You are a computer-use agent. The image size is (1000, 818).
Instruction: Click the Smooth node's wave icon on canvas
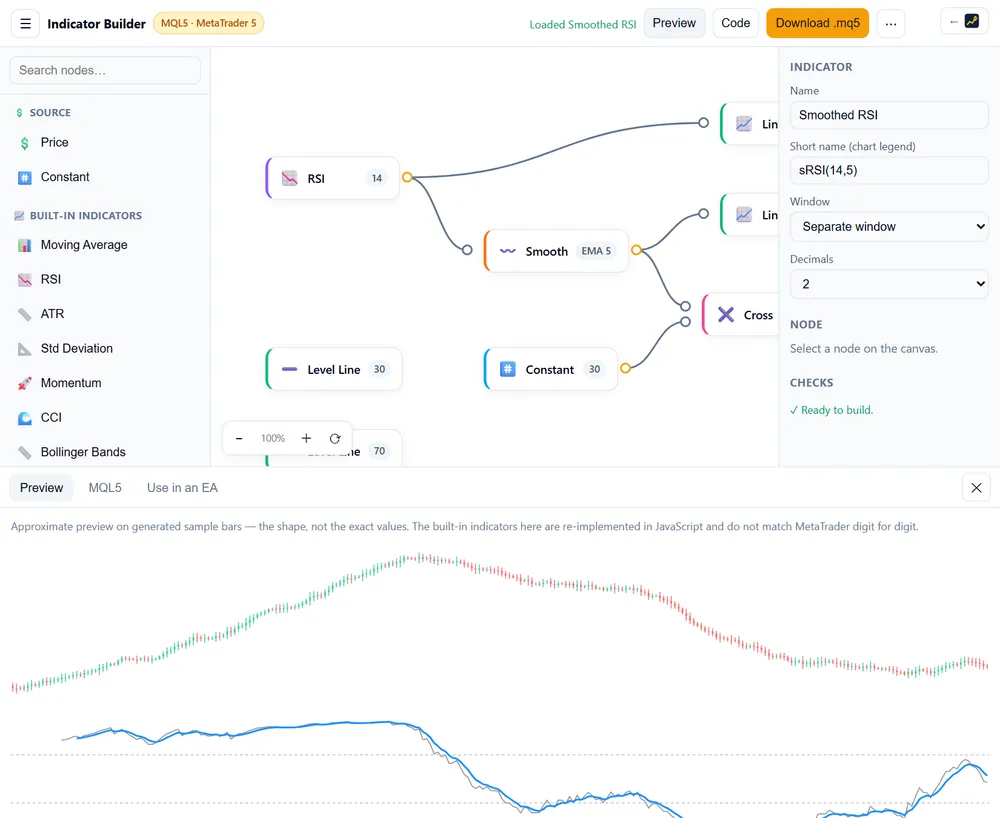(x=508, y=251)
